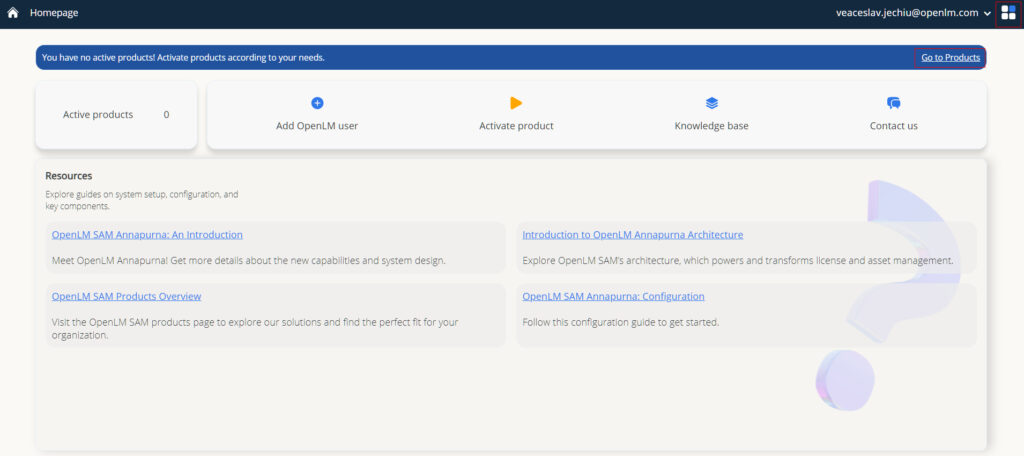
Task: Open the apps grid icon in header
Action: [x=1007, y=13]
